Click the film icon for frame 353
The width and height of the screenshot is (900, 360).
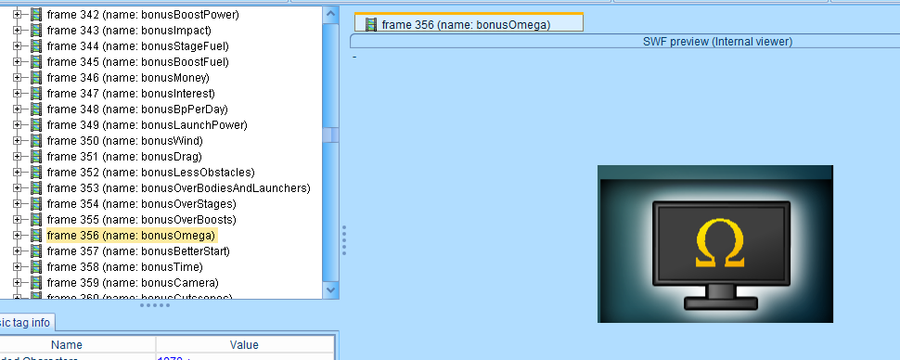click(x=37, y=188)
